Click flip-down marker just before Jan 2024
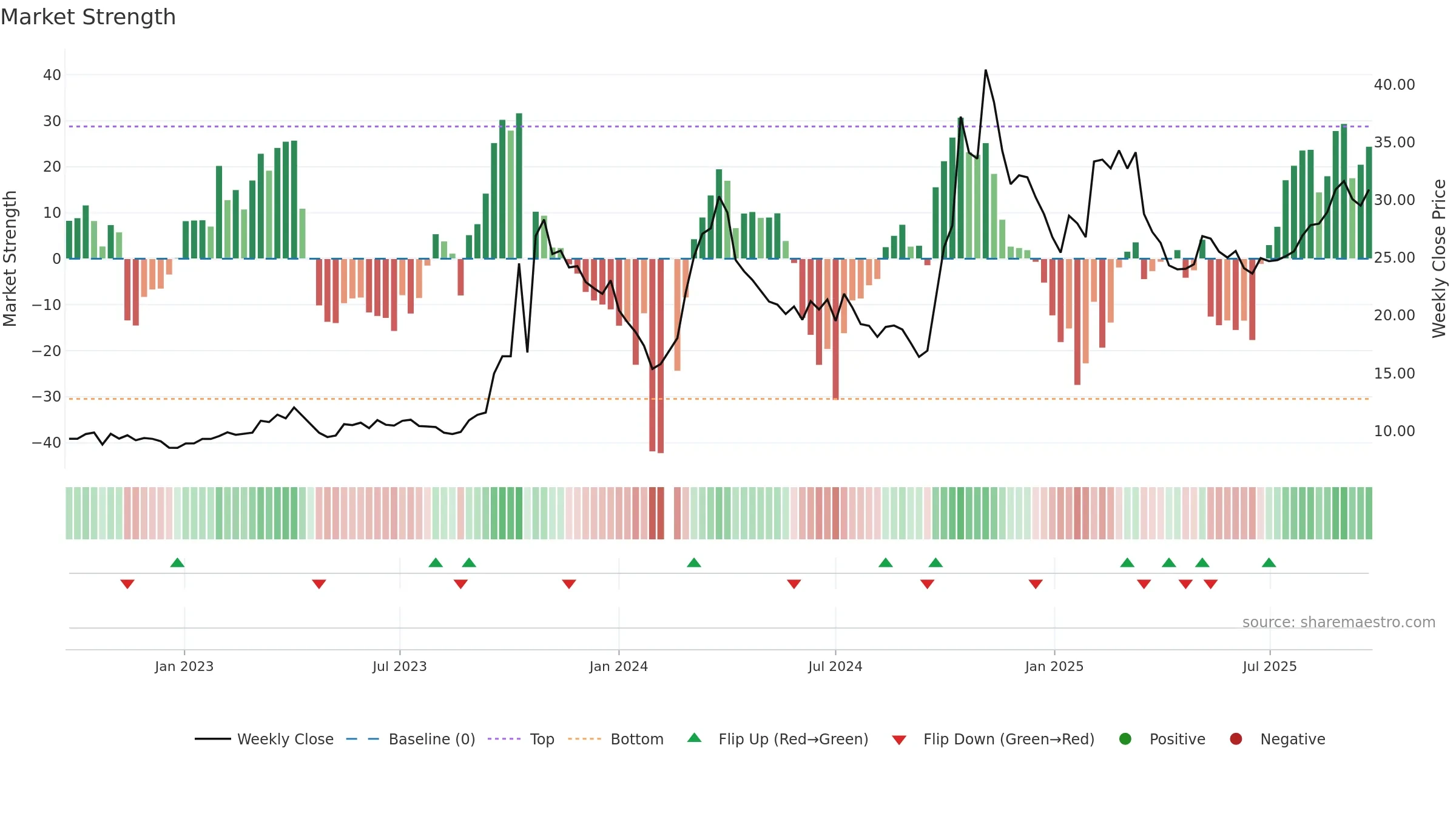Viewport: 1456px width, 819px height. 569,584
